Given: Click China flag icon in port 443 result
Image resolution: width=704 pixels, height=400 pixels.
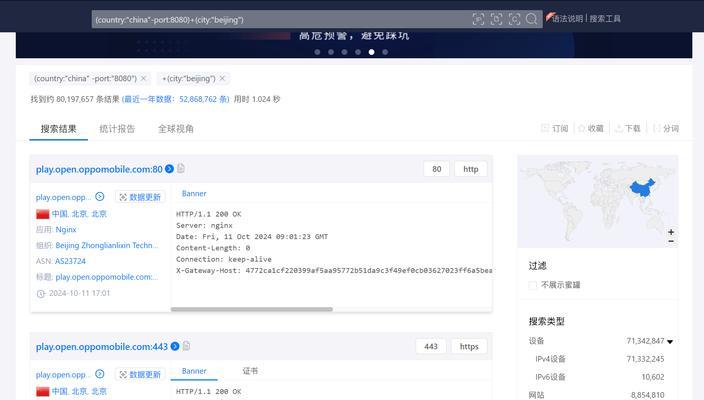Looking at the screenshot, I should (43, 391).
